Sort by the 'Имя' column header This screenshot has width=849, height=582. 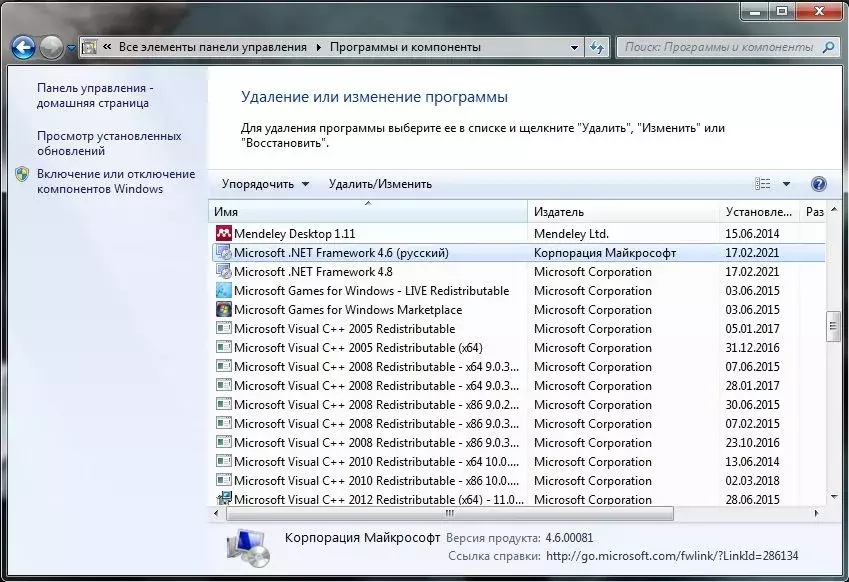[x=368, y=212]
